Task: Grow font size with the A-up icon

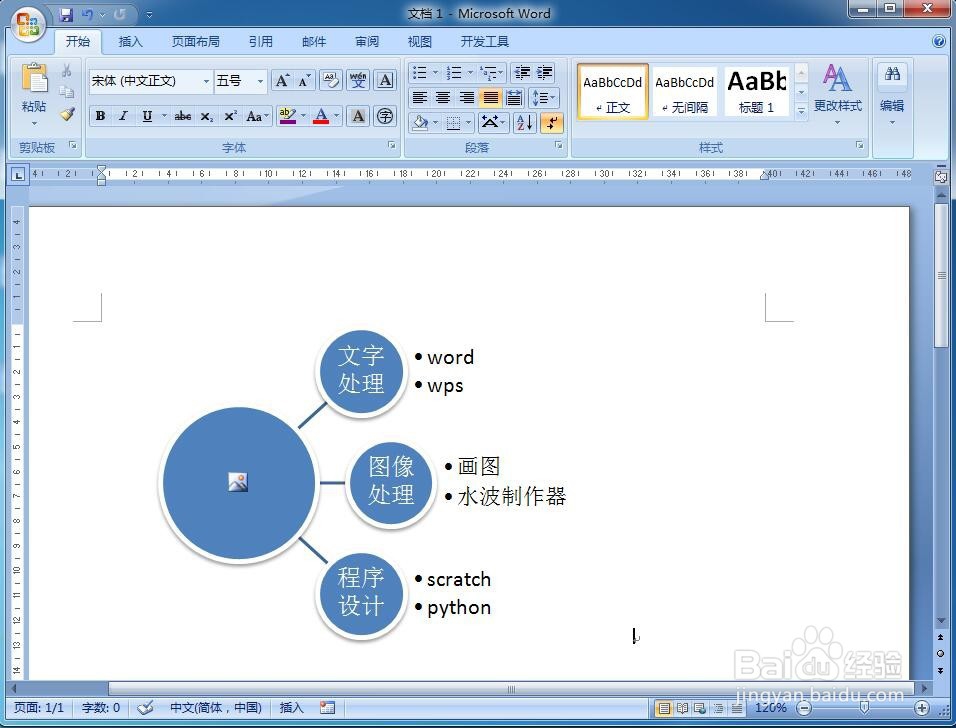Action: [x=282, y=80]
